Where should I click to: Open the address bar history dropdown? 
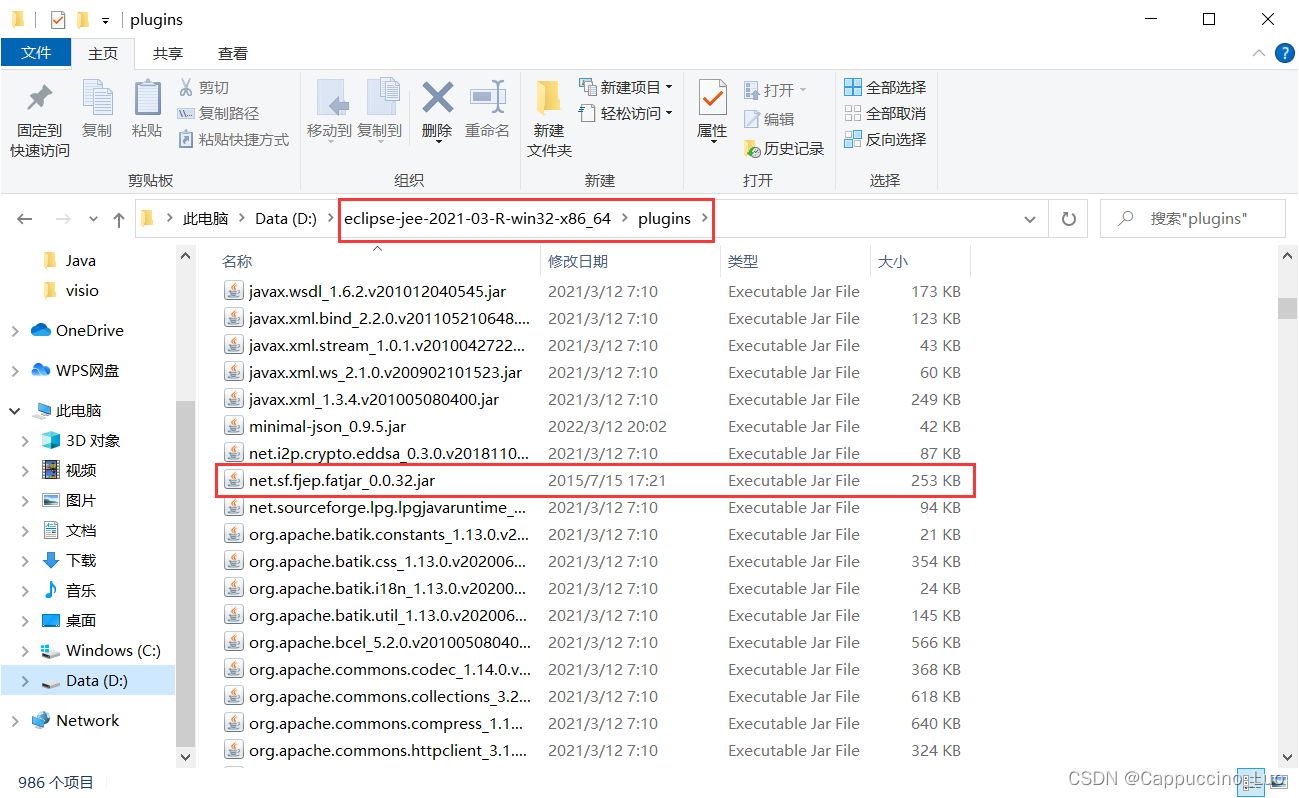coord(1030,219)
